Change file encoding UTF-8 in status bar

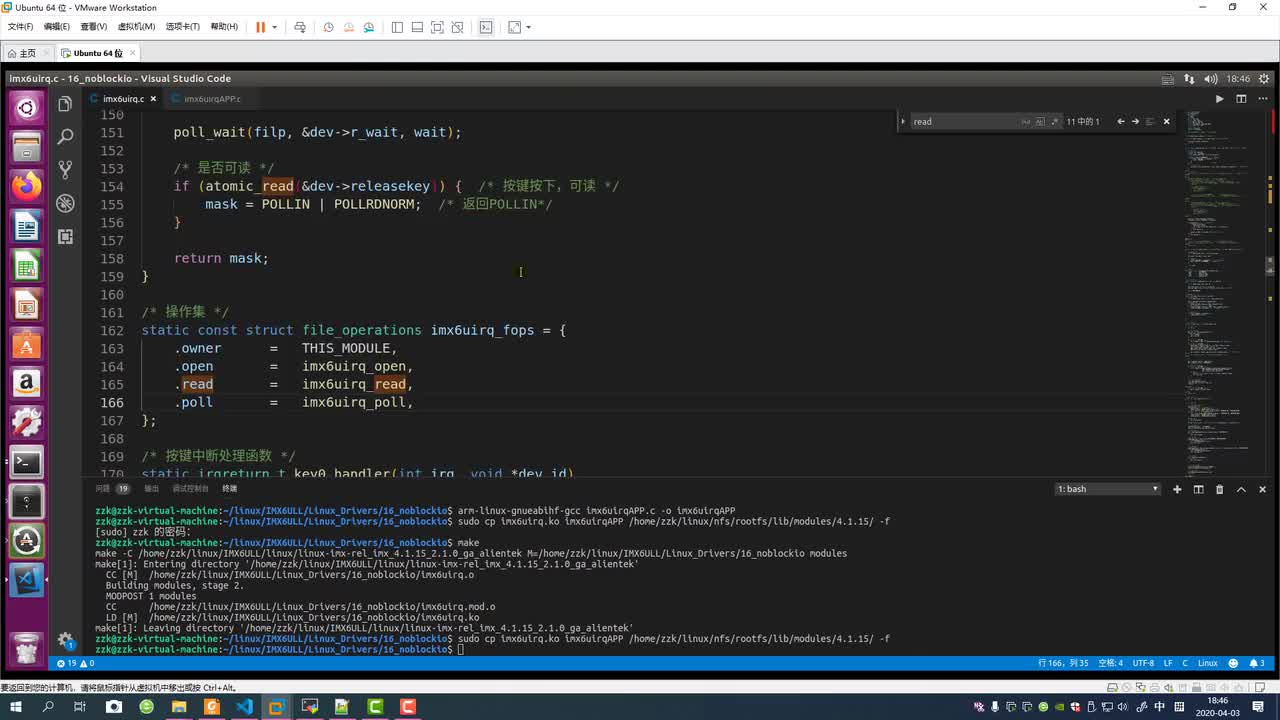(1143, 663)
